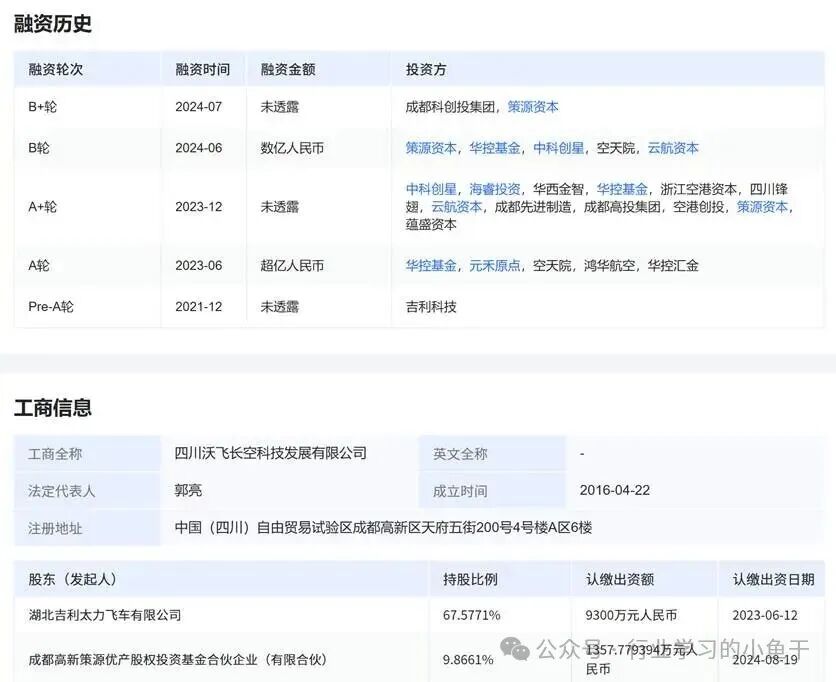Select the B+轮 round cell
836x682 pixels.
pos(43,107)
